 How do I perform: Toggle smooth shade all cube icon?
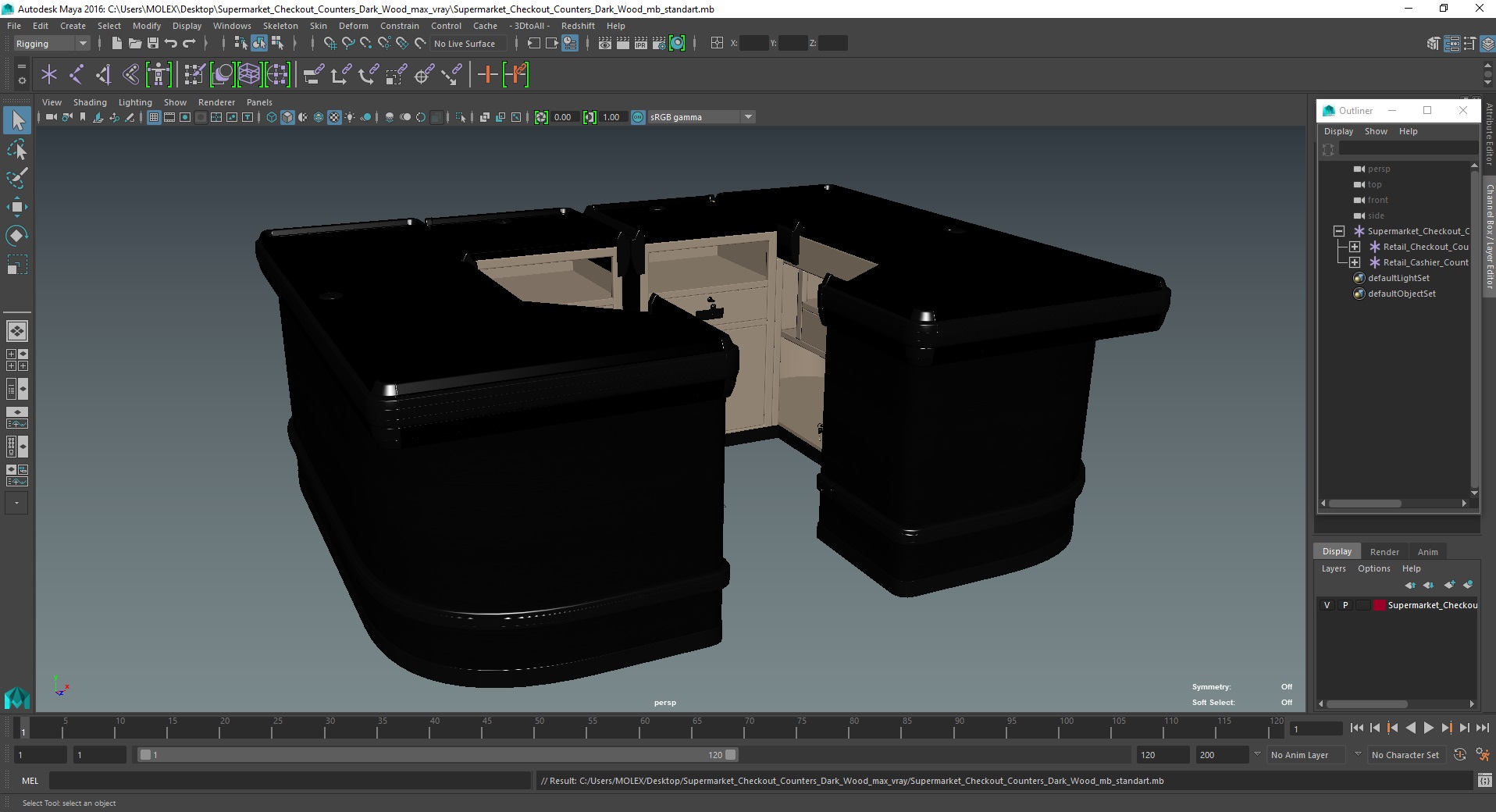pyautogui.click(x=287, y=117)
